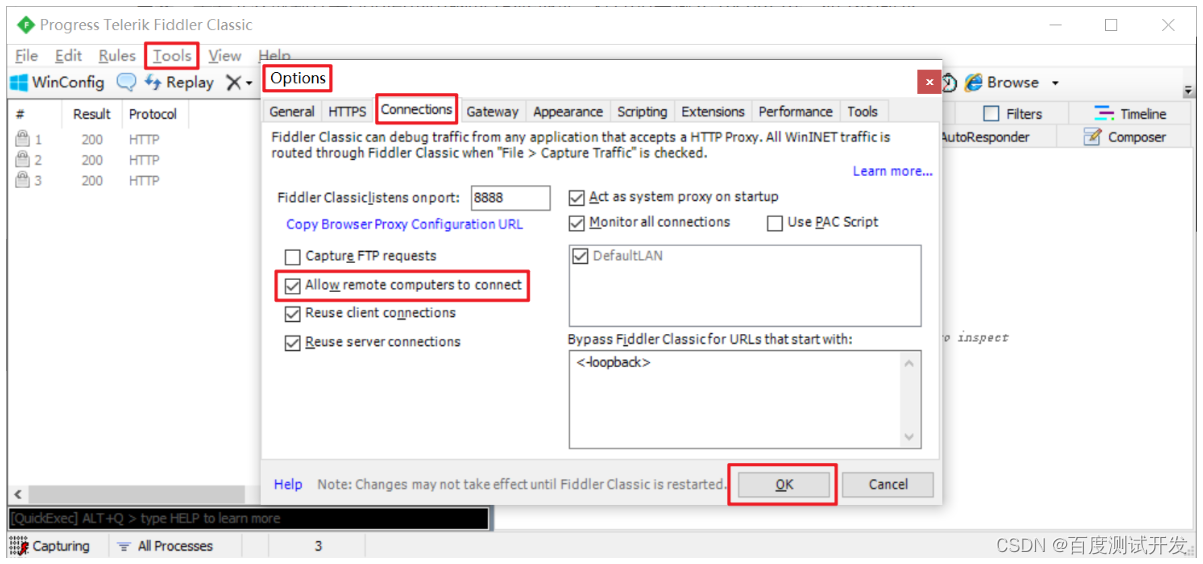The width and height of the screenshot is (1203, 564).
Task: Click OK to save options
Action: pyautogui.click(x=784, y=485)
